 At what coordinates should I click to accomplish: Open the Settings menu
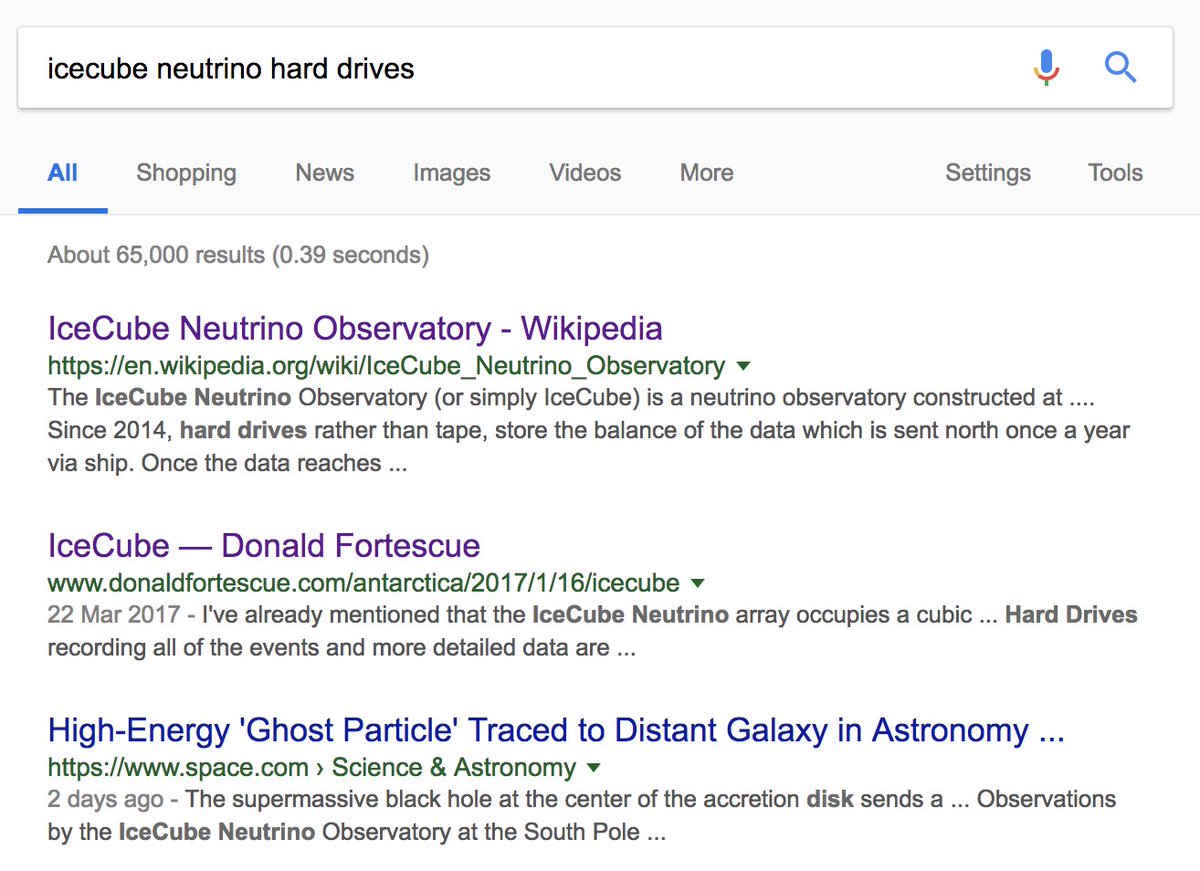click(x=987, y=173)
